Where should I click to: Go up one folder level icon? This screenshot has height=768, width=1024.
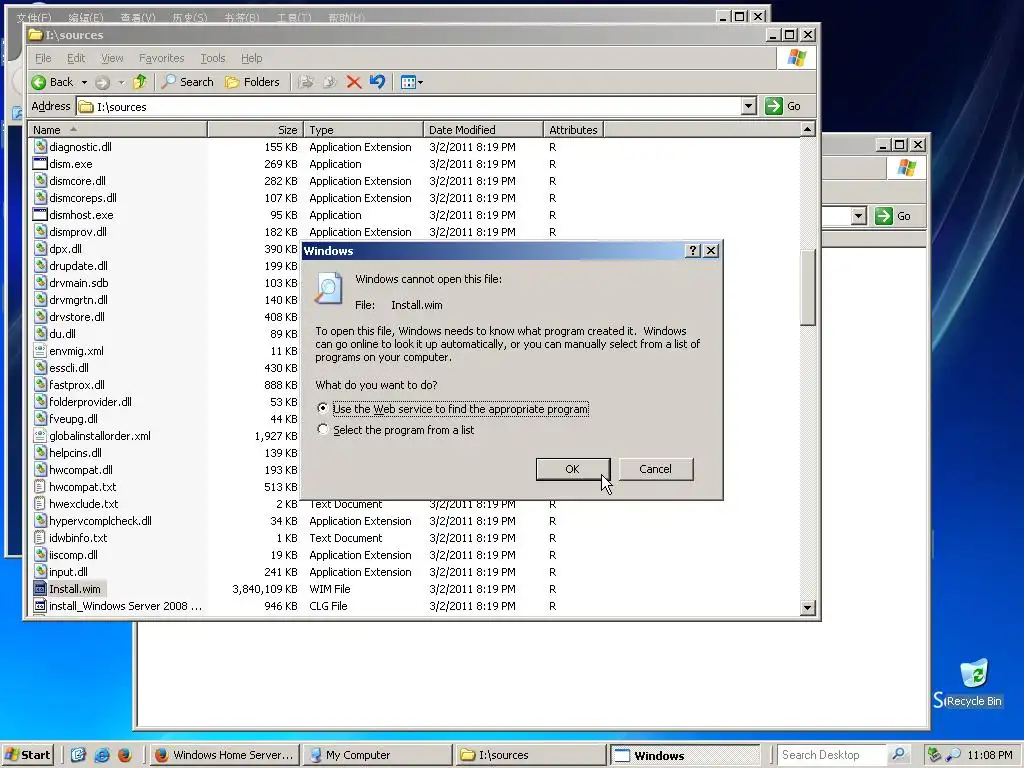tap(139, 82)
